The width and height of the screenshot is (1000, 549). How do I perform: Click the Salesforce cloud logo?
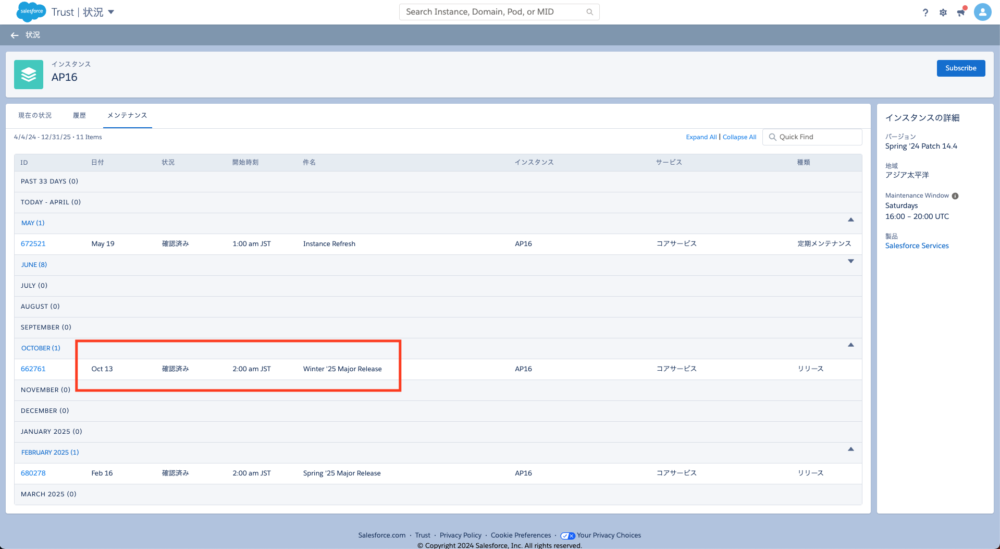pos(31,11)
